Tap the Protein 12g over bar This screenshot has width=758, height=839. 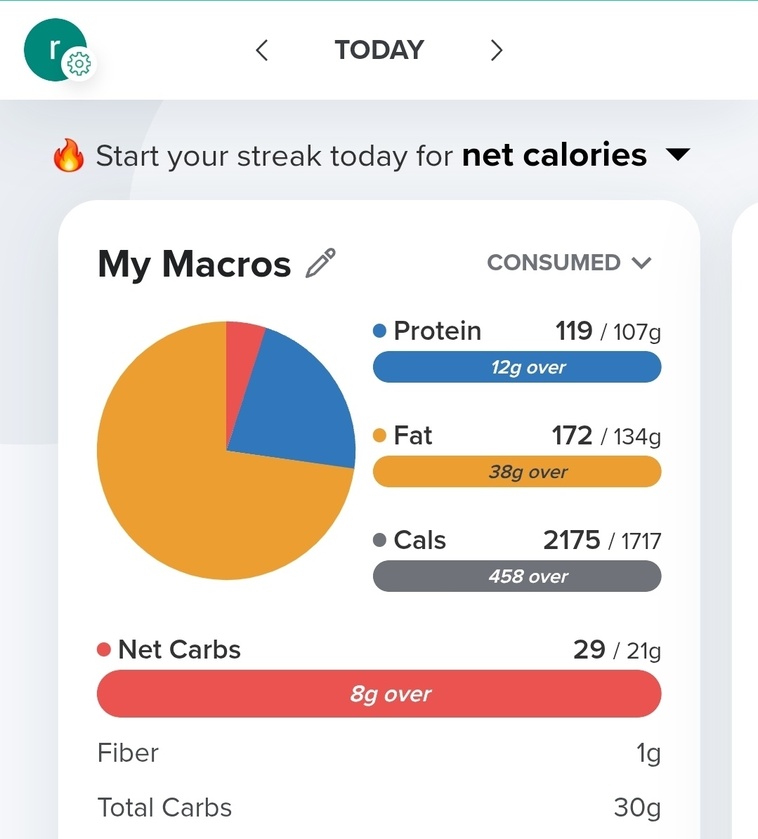pyautogui.click(x=517, y=367)
